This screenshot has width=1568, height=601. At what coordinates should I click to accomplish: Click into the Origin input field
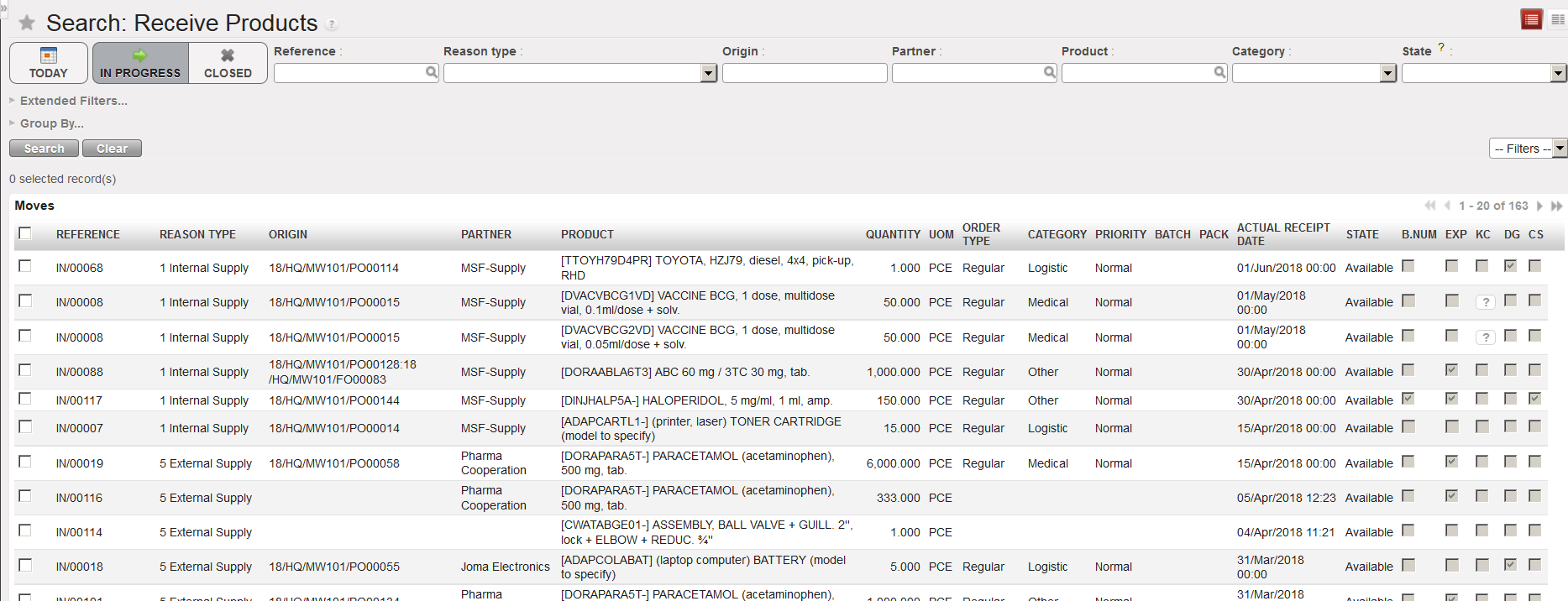[x=804, y=74]
